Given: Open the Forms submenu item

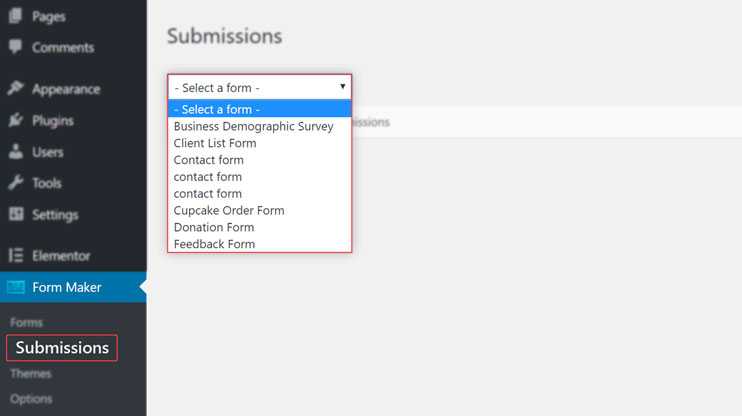Looking at the screenshot, I should (x=26, y=323).
